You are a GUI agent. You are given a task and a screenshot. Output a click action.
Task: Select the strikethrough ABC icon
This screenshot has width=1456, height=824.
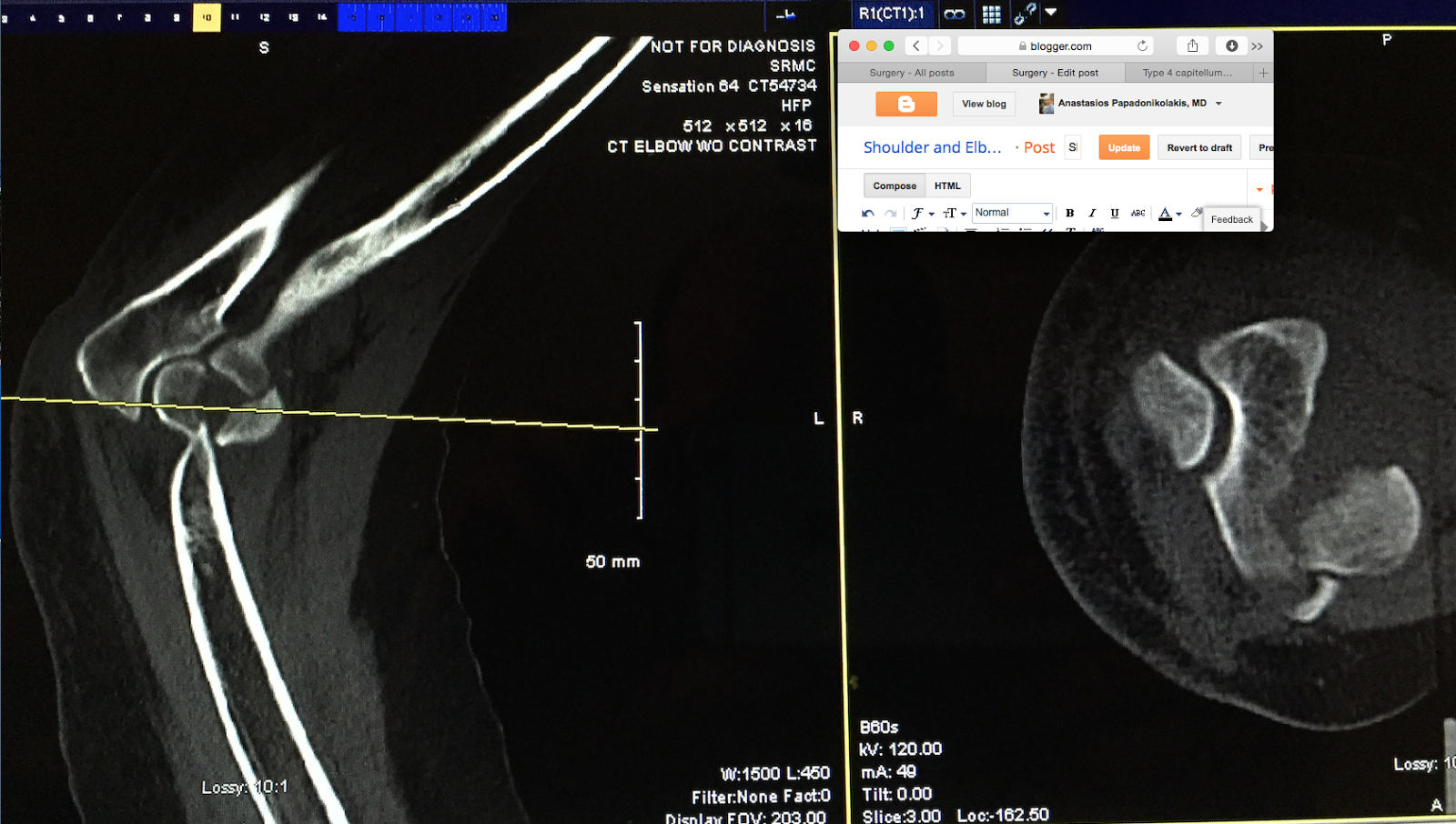point(1137,213)
